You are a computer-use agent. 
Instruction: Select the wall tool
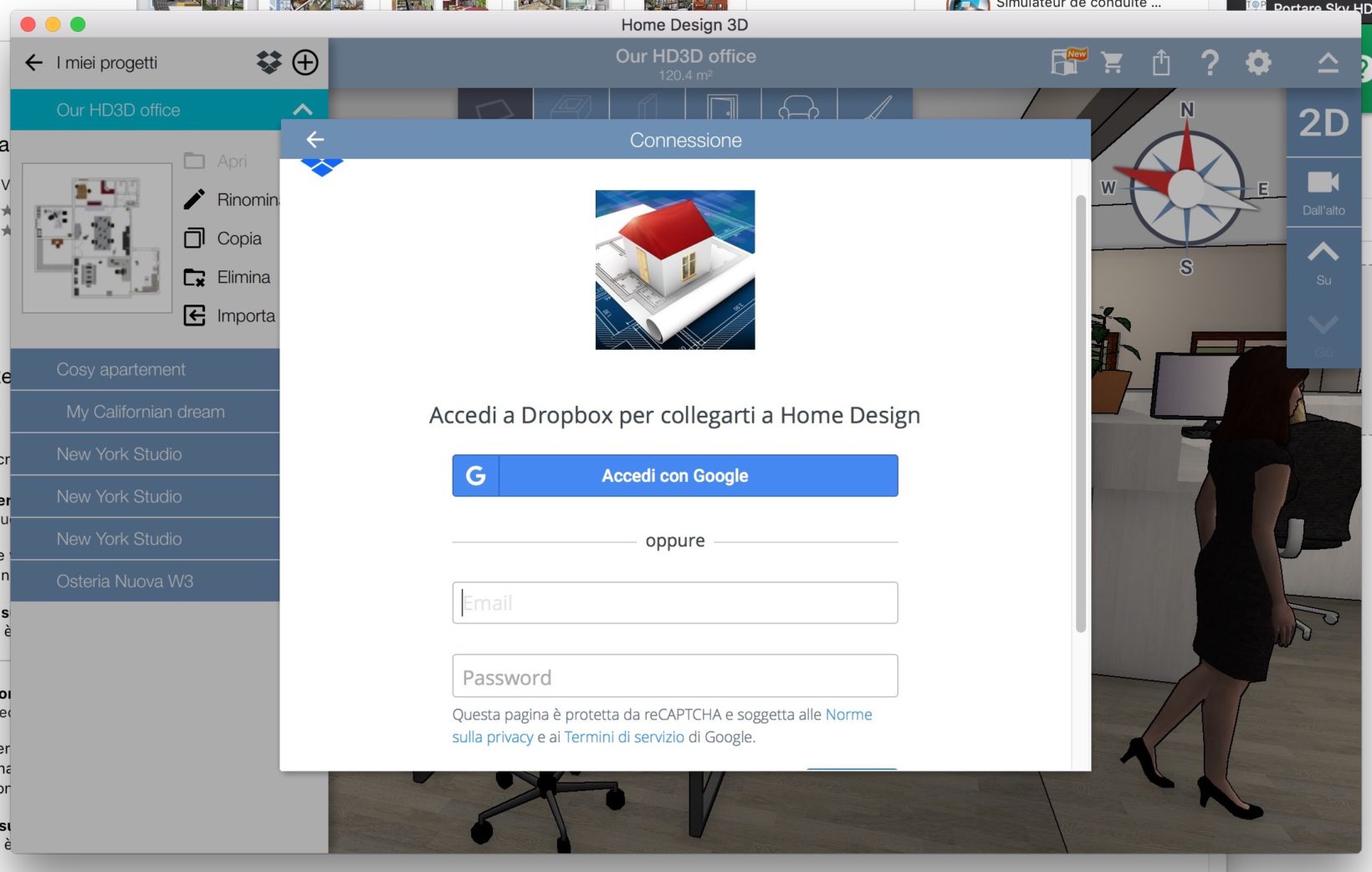(x=648, y=105)
